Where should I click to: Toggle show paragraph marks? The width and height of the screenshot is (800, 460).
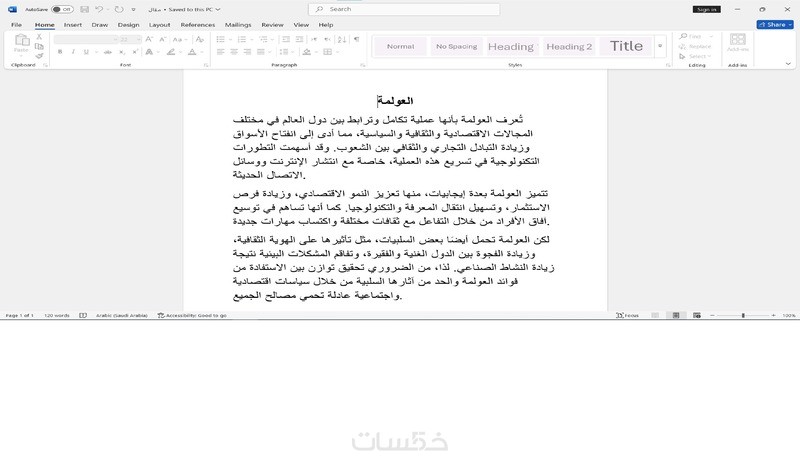356,39
